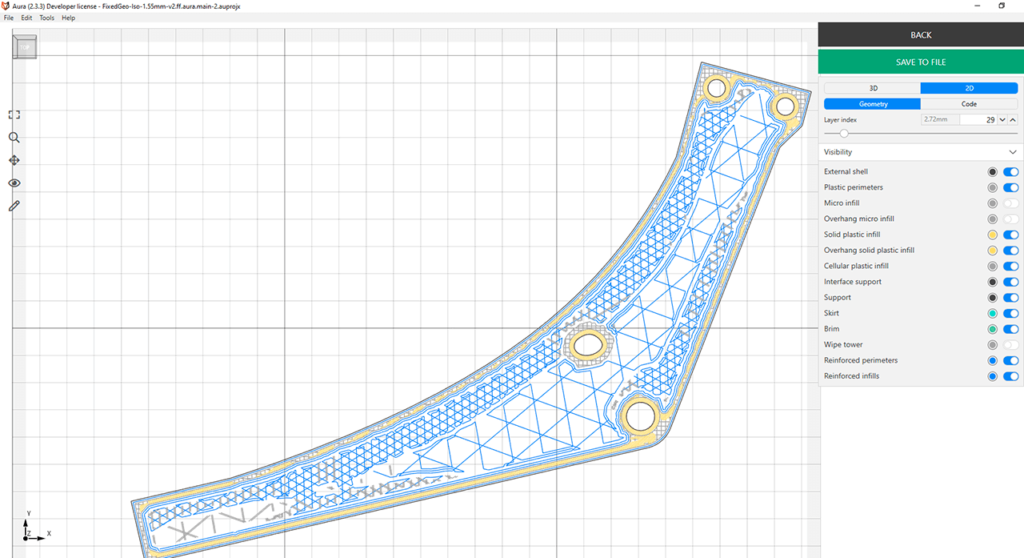The width and height of the screenshot is (1024, 558).
Task: Decrease layer index with down arrow
Action: click(x=1002, y=120)
